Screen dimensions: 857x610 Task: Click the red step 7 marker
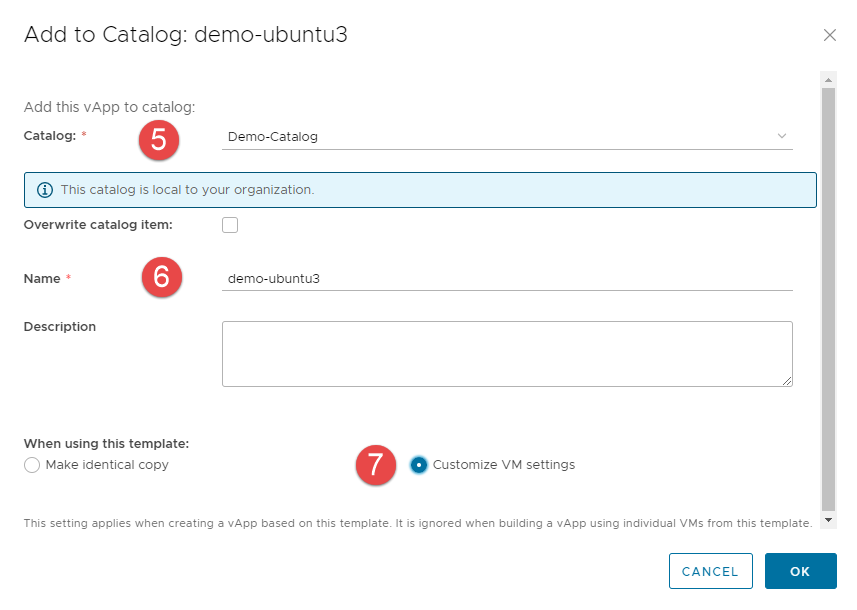point(375,465)
